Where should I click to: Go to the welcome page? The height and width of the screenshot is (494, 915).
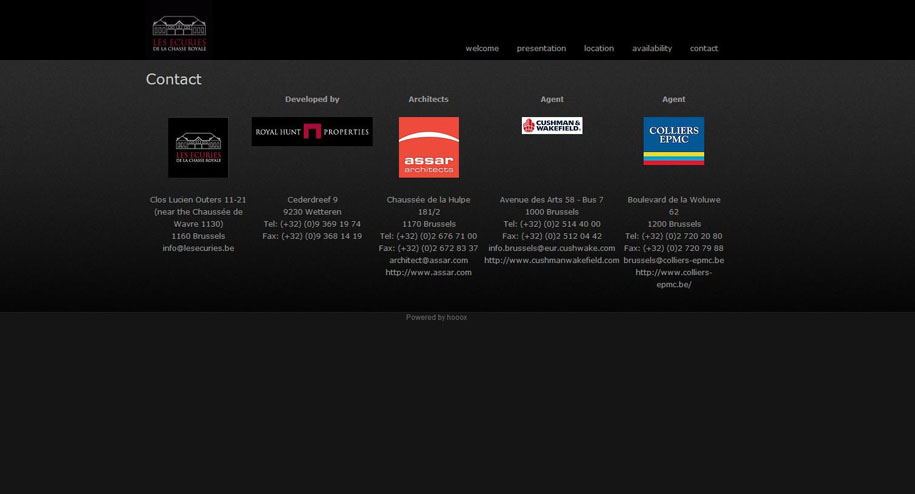[482, 48]
